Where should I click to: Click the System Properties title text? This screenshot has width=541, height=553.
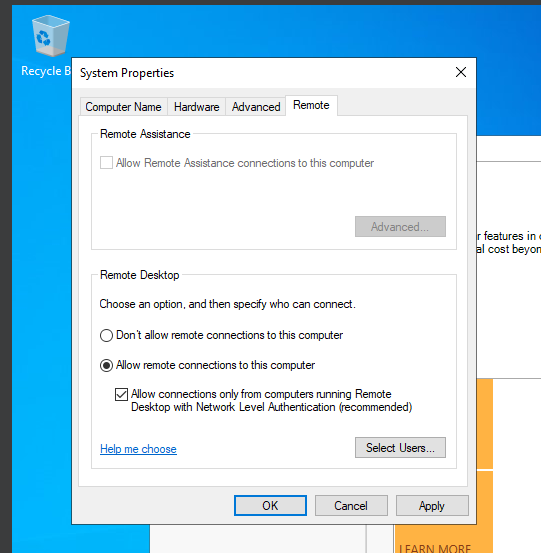tap(127, 73)
